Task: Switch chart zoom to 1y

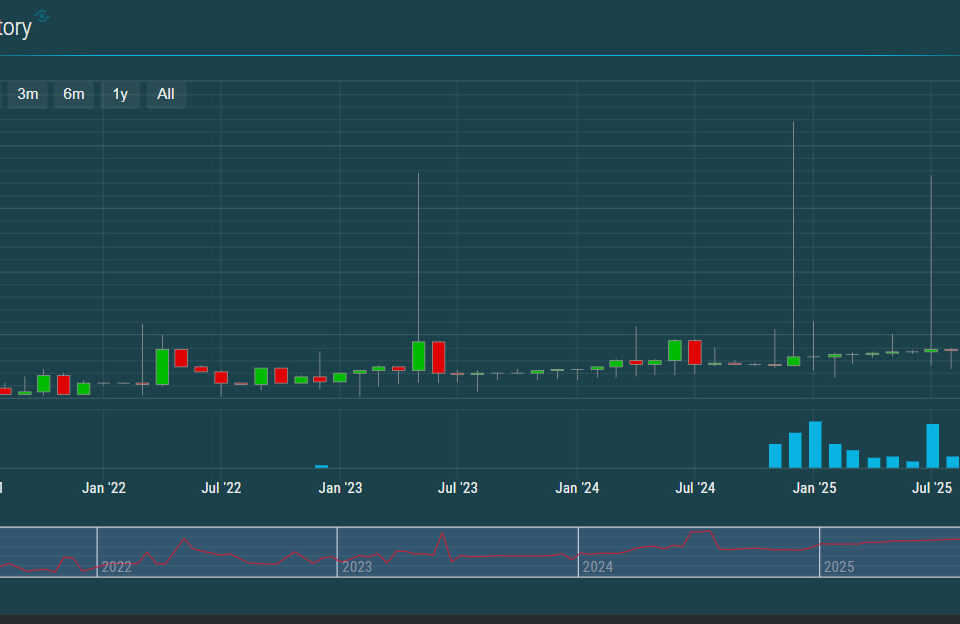Action: click(120, 94)
